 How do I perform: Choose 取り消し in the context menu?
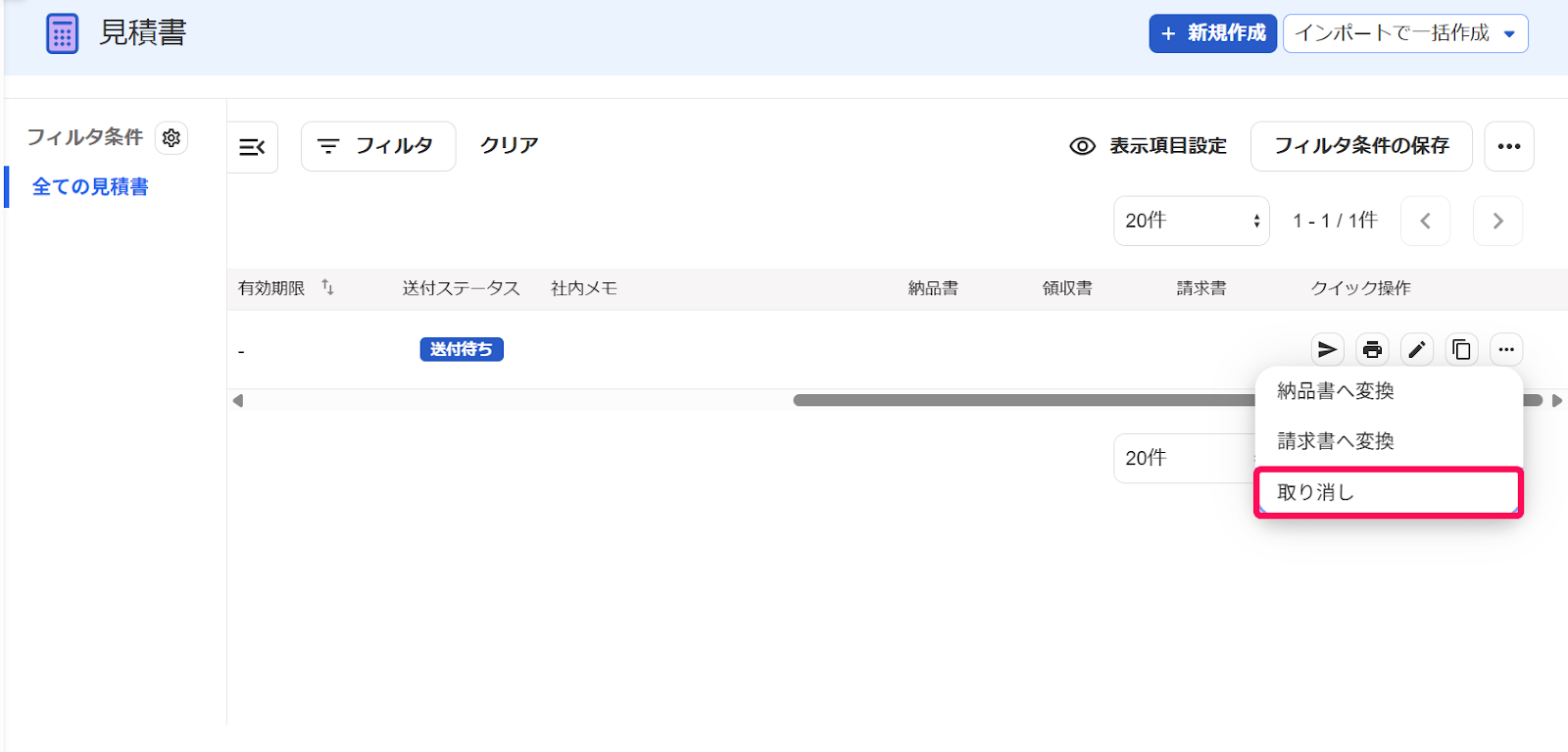point(1389,492)
